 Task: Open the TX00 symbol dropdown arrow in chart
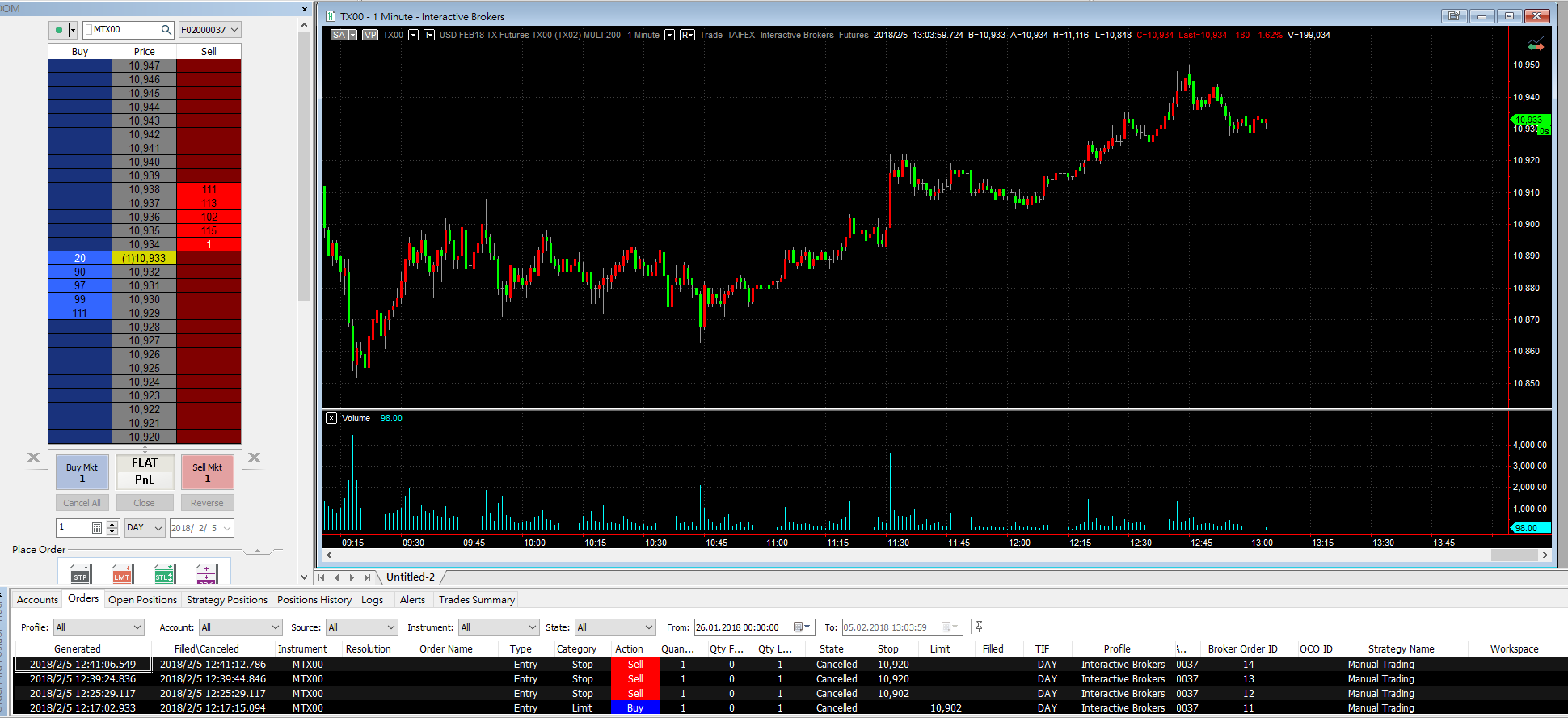pyautogui.click(x=413, y=35)
